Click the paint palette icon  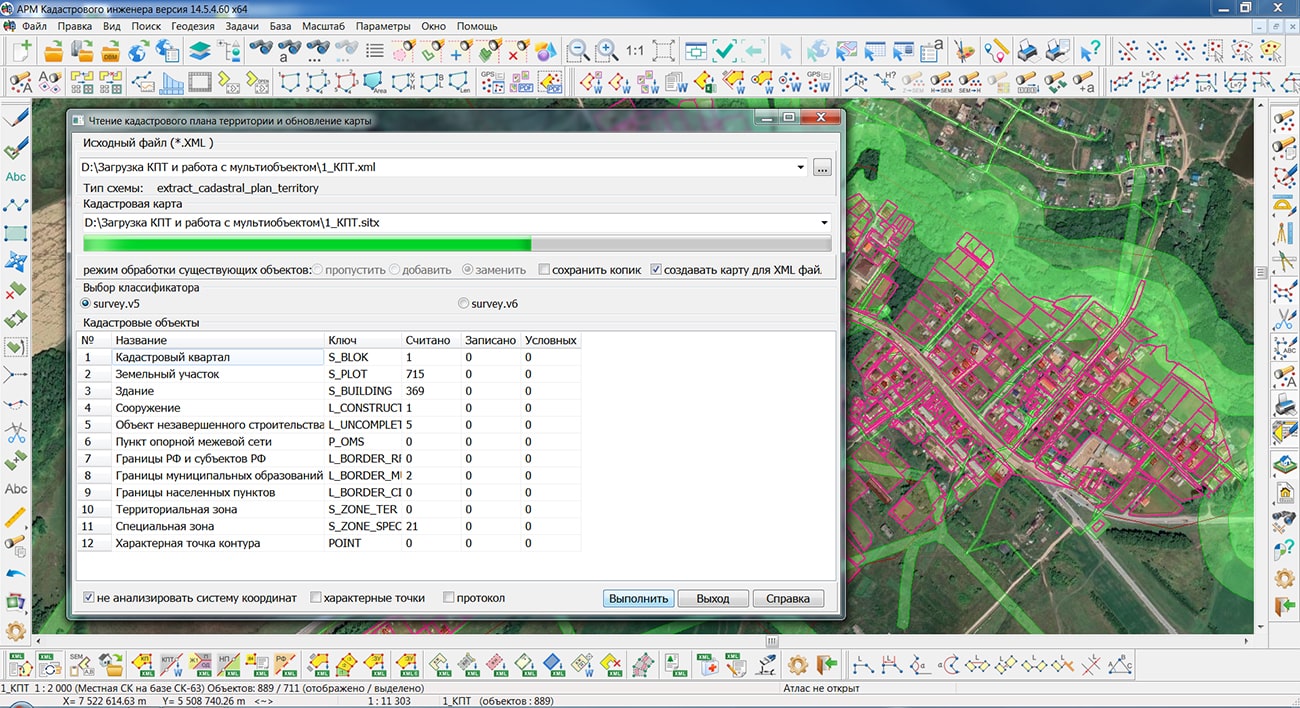click(965, 50)
